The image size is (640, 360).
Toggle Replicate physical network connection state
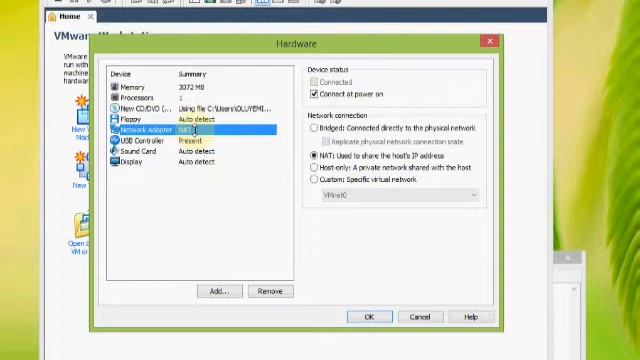pyautogui.click(x=326, y=141)
